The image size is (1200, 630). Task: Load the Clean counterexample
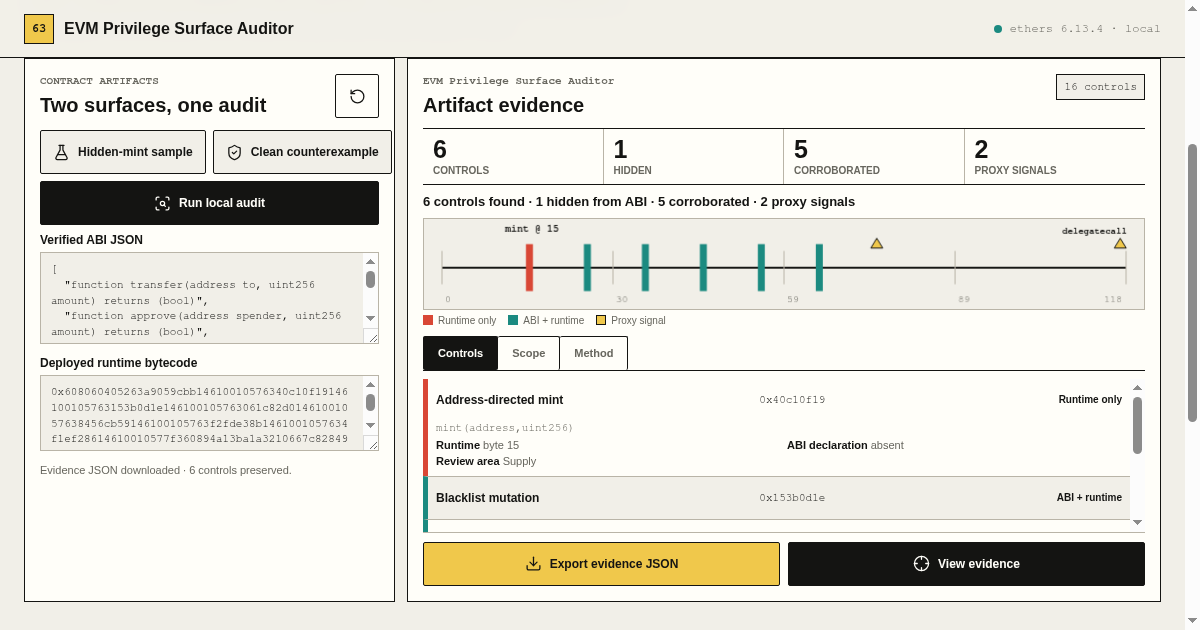[x=302, y=152]
